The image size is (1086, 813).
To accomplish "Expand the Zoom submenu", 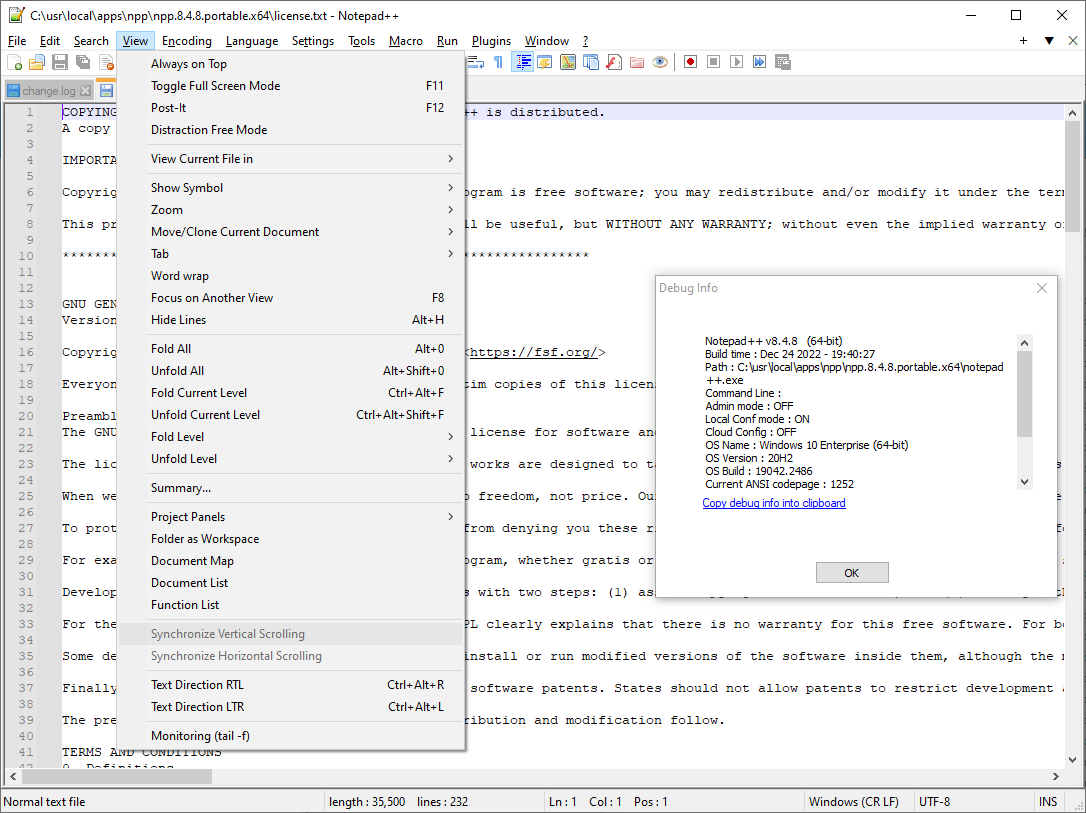I will 291,210.
